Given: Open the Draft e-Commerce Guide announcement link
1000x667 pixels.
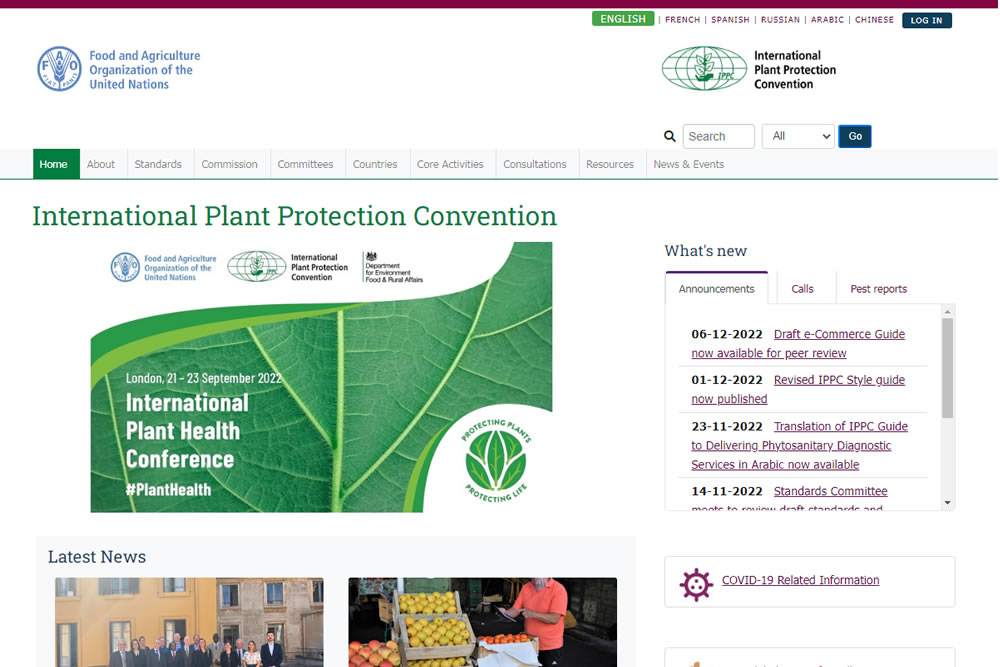Looking at the screenshot, I should click(x=838, y=334).
